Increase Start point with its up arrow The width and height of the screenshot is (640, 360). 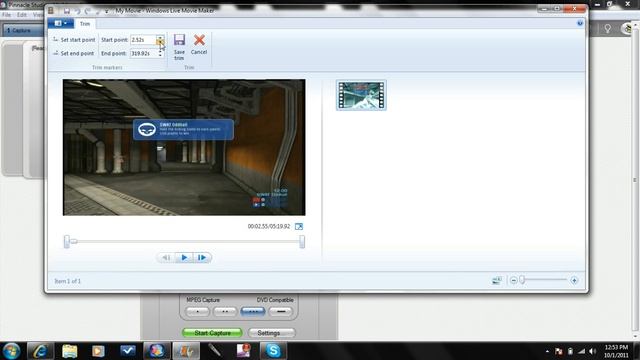(x=160, y=38)
